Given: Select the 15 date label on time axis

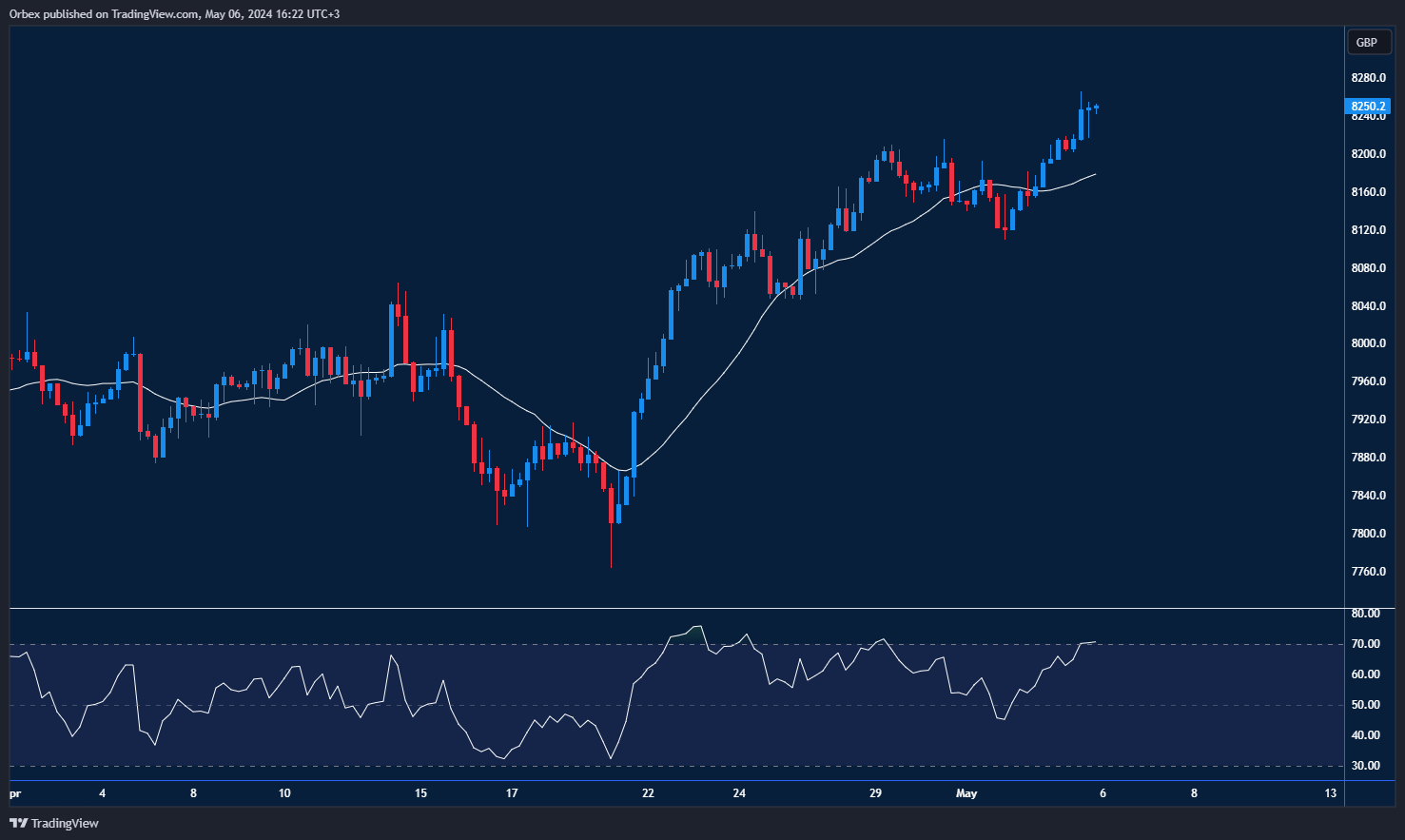Looking at the screenshot, I should (420, 793).
